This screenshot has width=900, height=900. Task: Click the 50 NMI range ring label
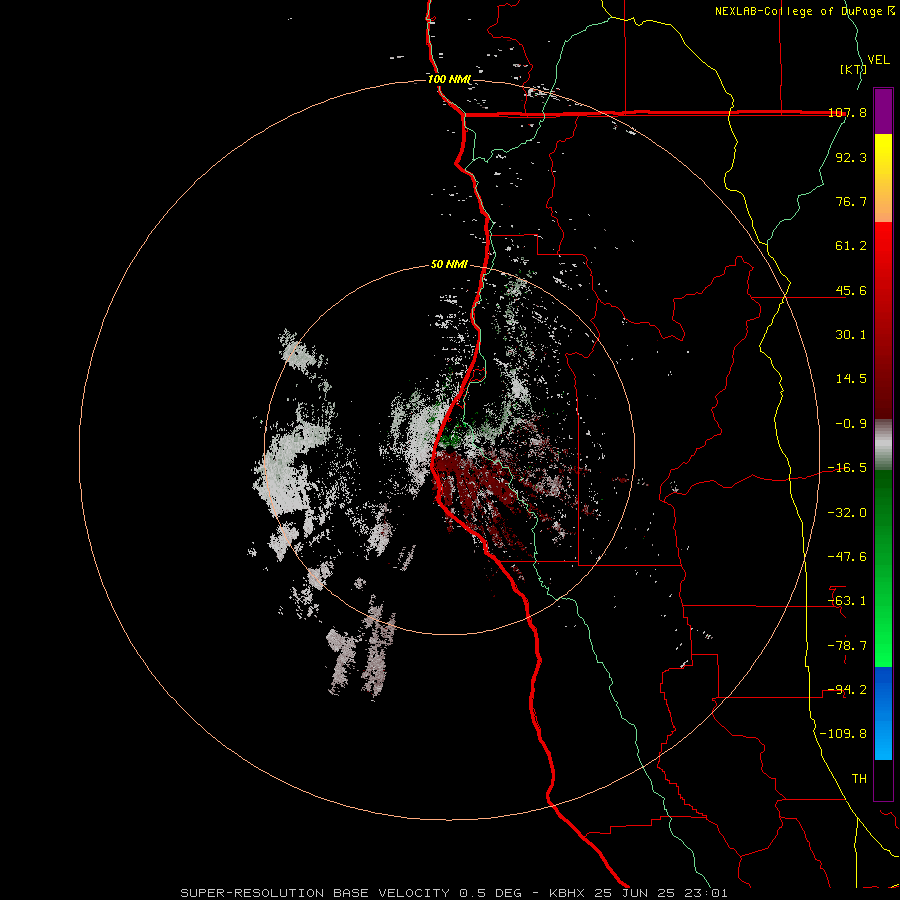(x=449, y=265)
